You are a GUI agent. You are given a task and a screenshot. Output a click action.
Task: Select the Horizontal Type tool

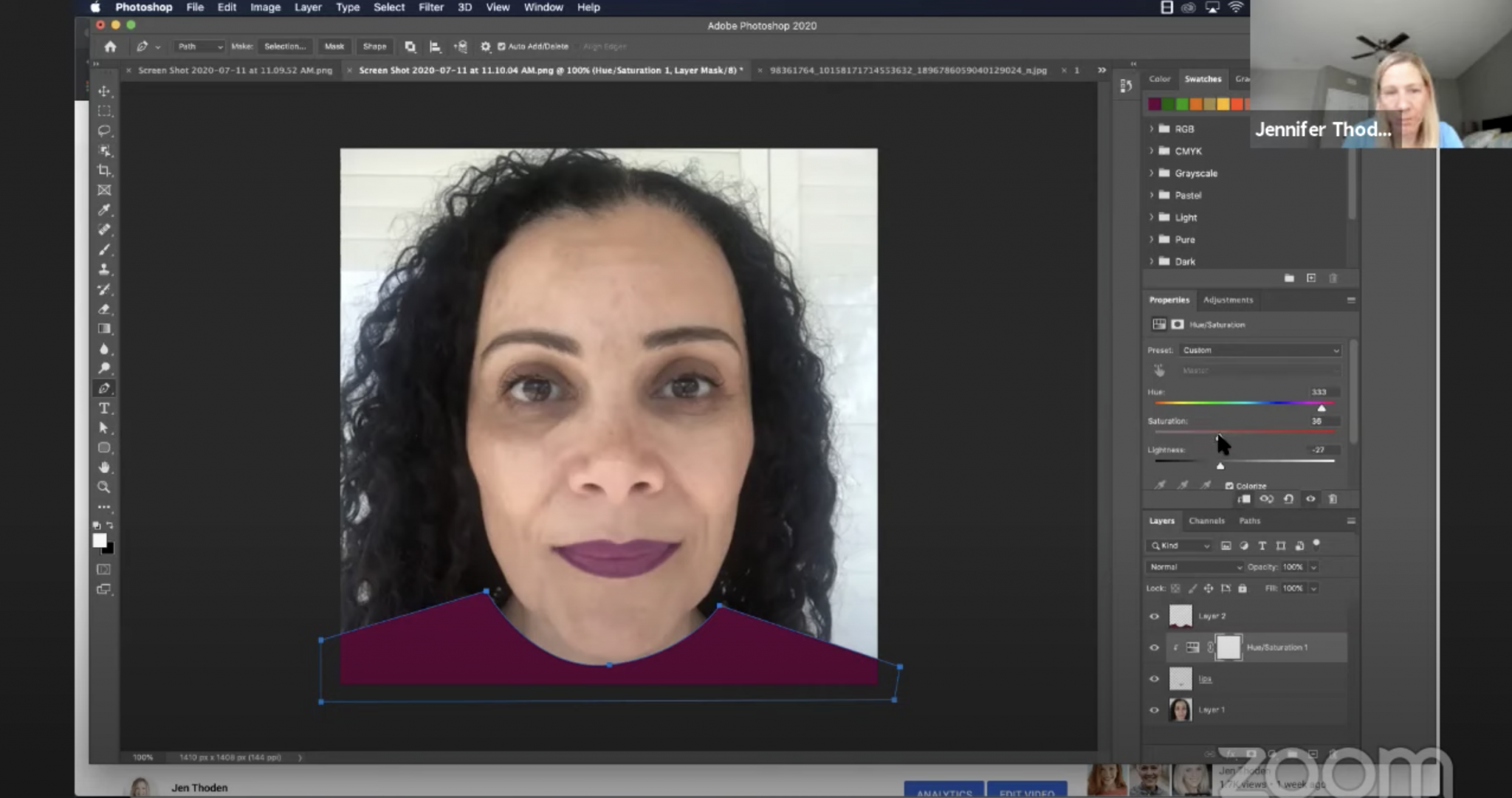[104, 408]
